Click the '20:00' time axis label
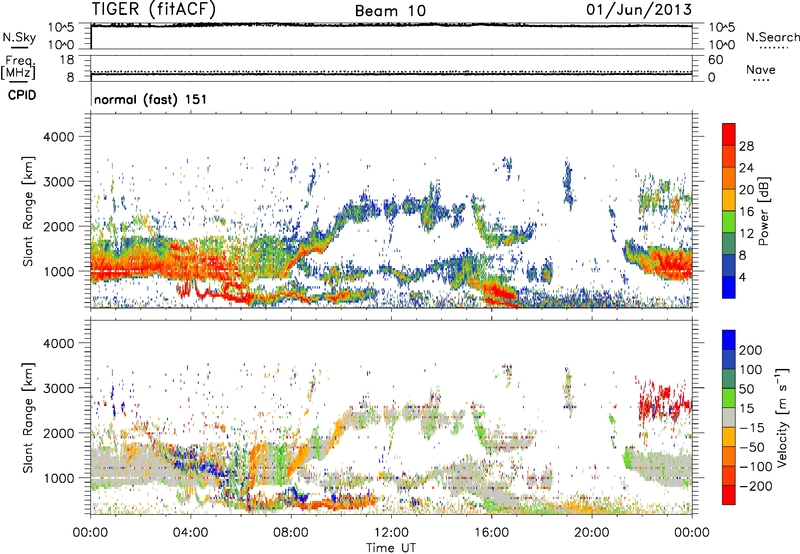Image resolution: width=800 pixels, height=554 pixels. point(592,532)
